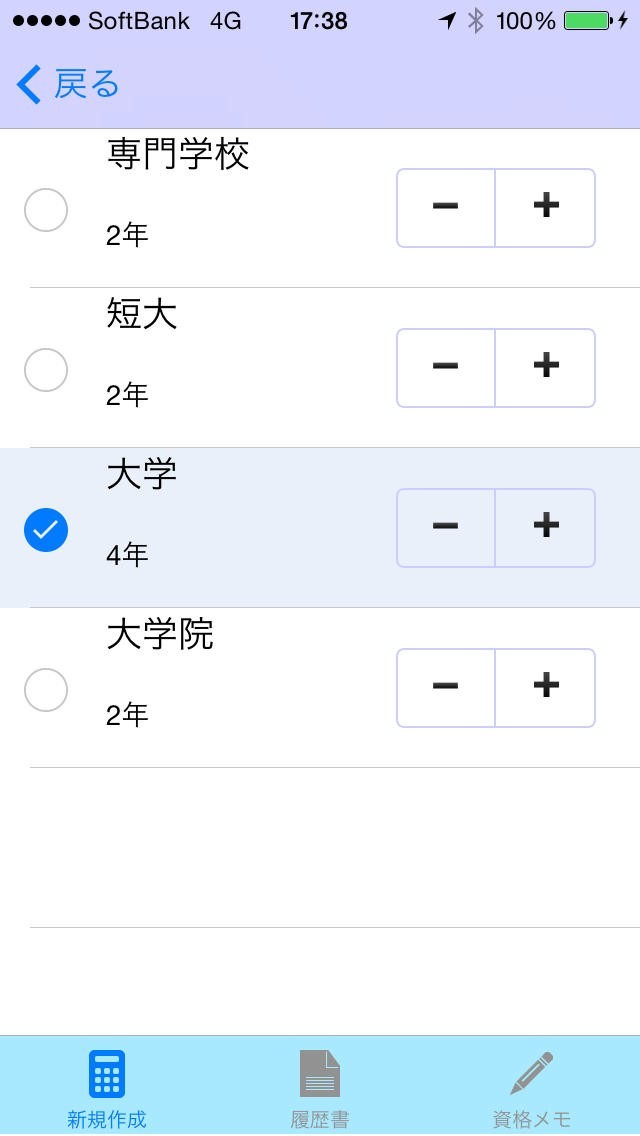
Task: Tap the calculator icon for 新規作成
Action: [x=106, y=1075]
